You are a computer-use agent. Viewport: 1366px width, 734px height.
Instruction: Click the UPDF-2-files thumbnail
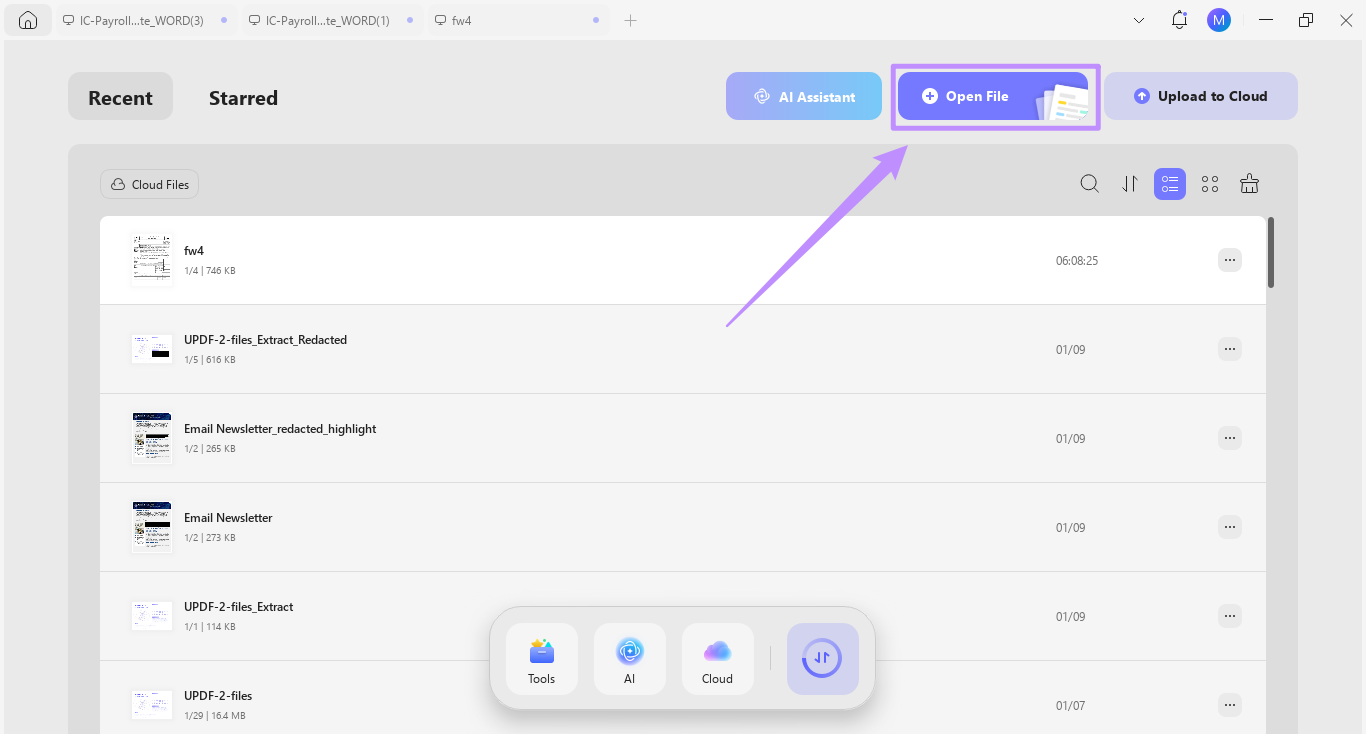click(x=152, y=705)
